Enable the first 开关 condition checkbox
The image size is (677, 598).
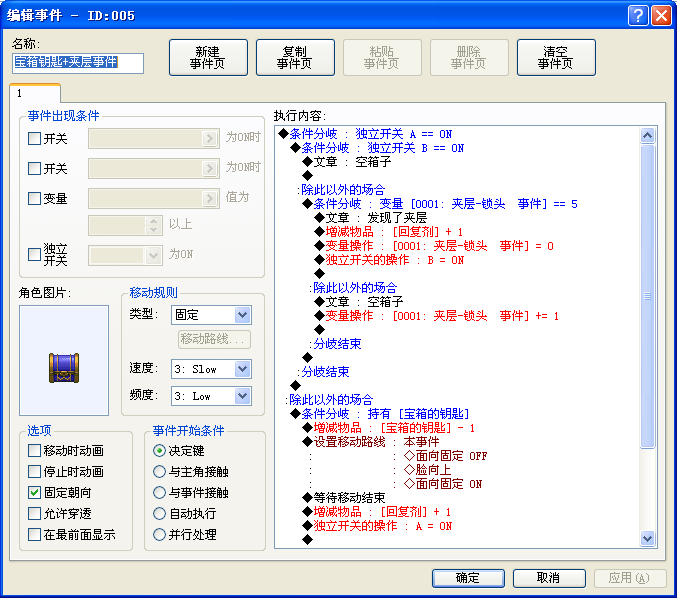pyautogui.click(x=34, y=139)
